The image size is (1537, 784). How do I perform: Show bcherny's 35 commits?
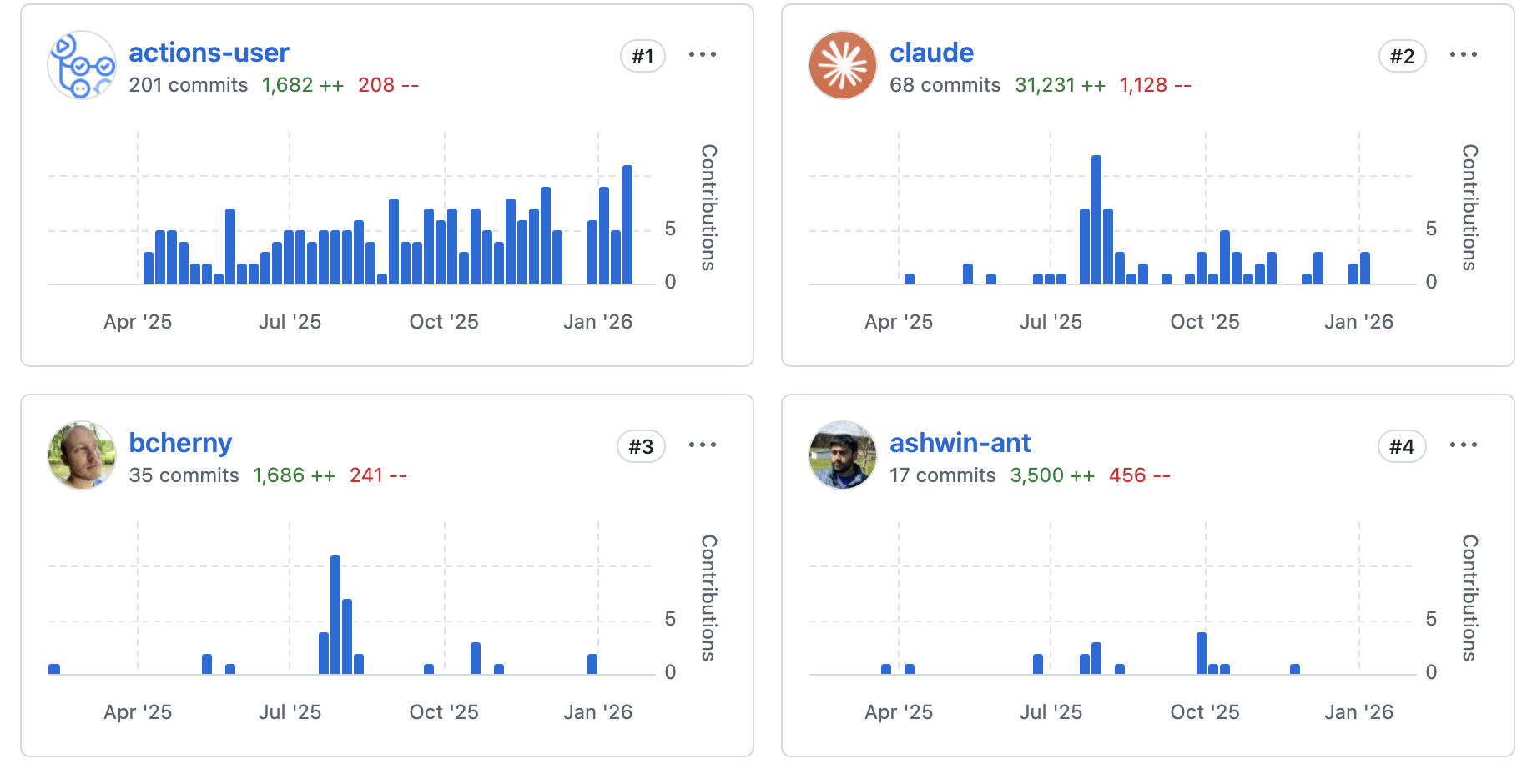(x=184, y=475)
